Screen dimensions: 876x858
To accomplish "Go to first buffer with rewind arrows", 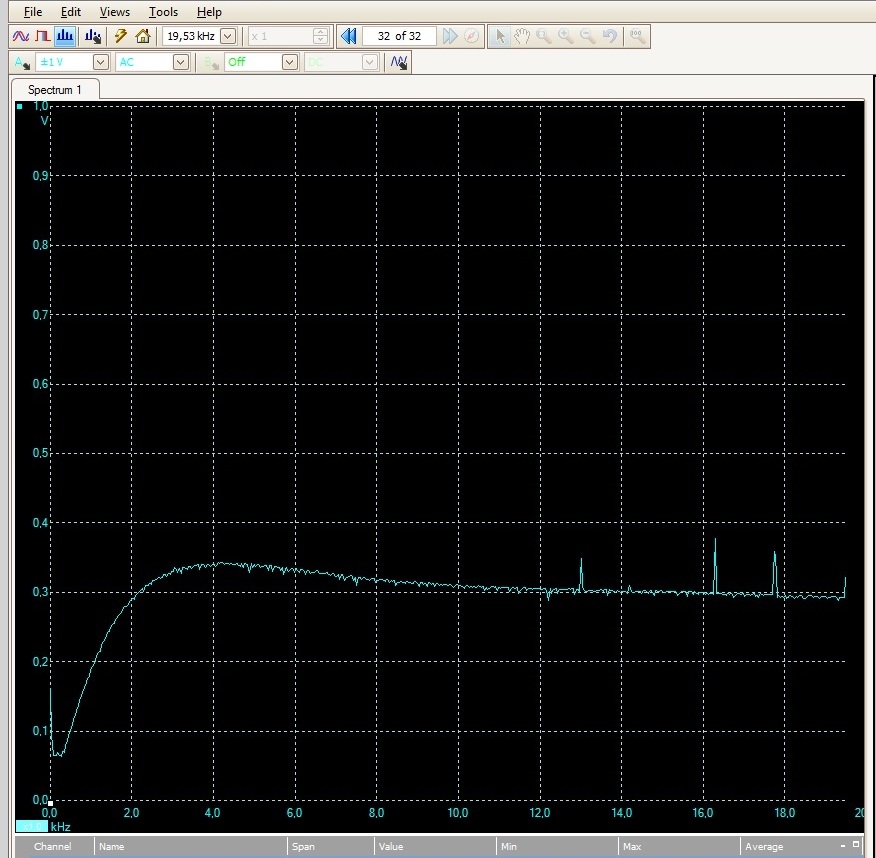I will [x=348, y=36].
